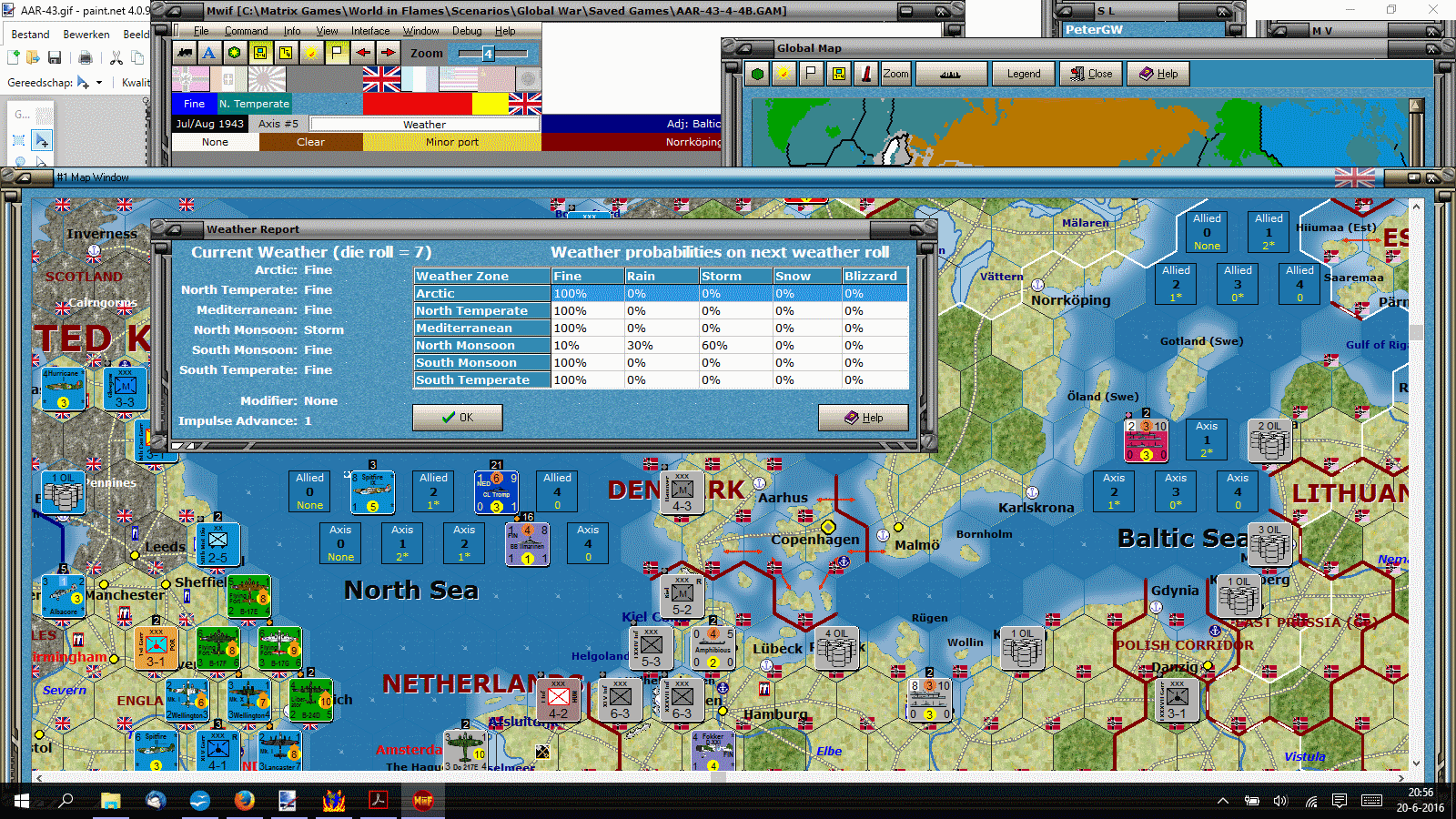Click the green hexagon icon in Global Map
Image resolution: width=1456 pixels, height=819 pixels.
[x=757, y=74]
